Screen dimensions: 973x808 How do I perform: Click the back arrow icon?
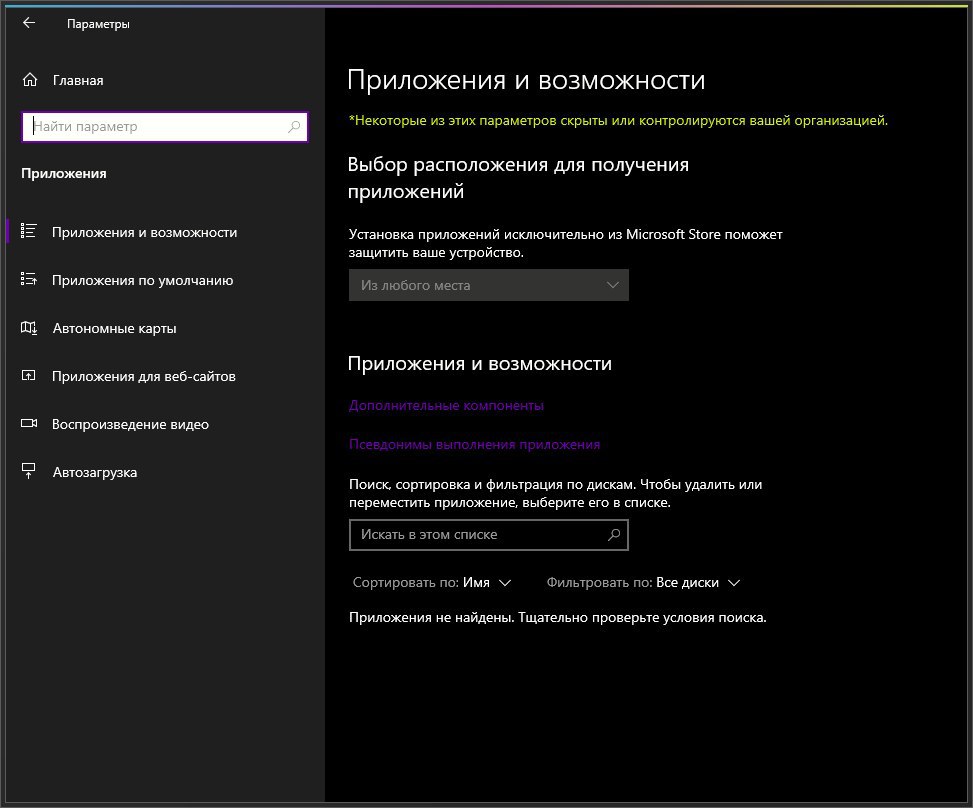pos(29,23)
